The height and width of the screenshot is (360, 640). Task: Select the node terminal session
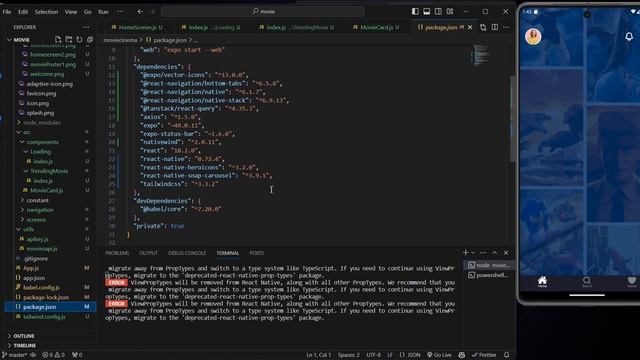489,265
